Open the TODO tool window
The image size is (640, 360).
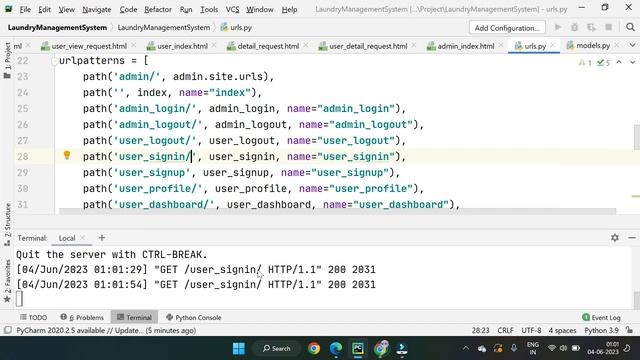[x=33, y=317]
